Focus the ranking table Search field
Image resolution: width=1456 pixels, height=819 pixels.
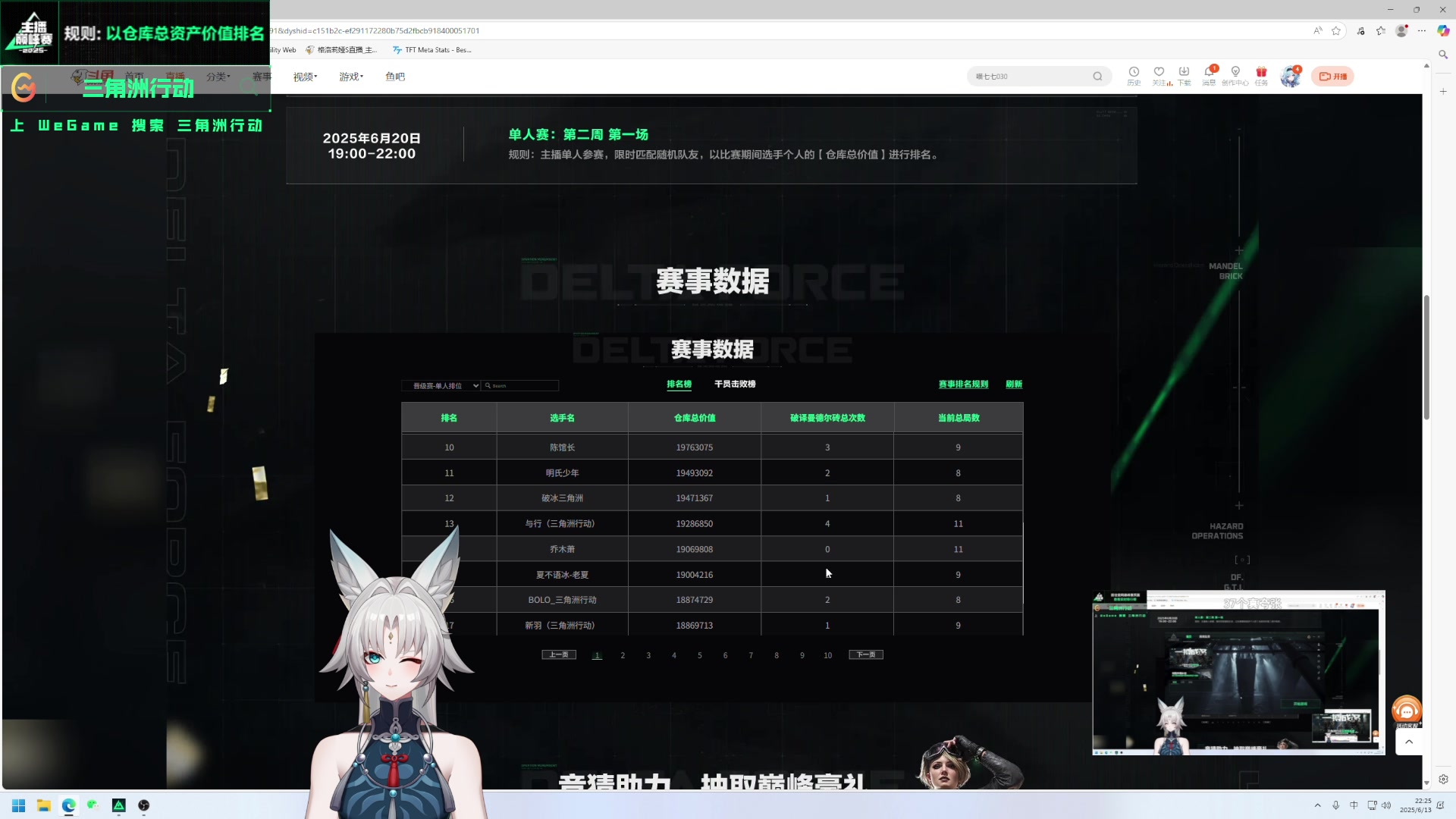tap(520, 386)
